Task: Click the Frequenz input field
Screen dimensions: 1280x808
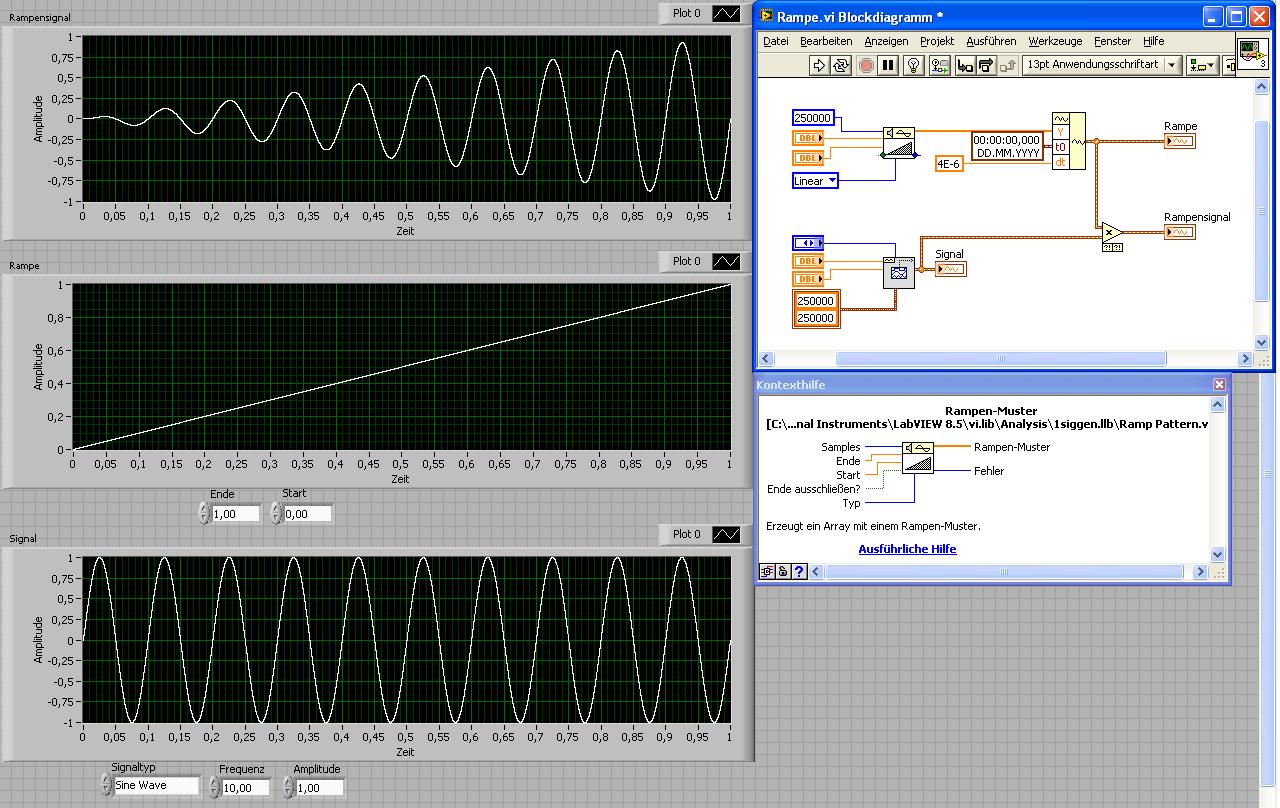Action: click(x=246, y=788)
